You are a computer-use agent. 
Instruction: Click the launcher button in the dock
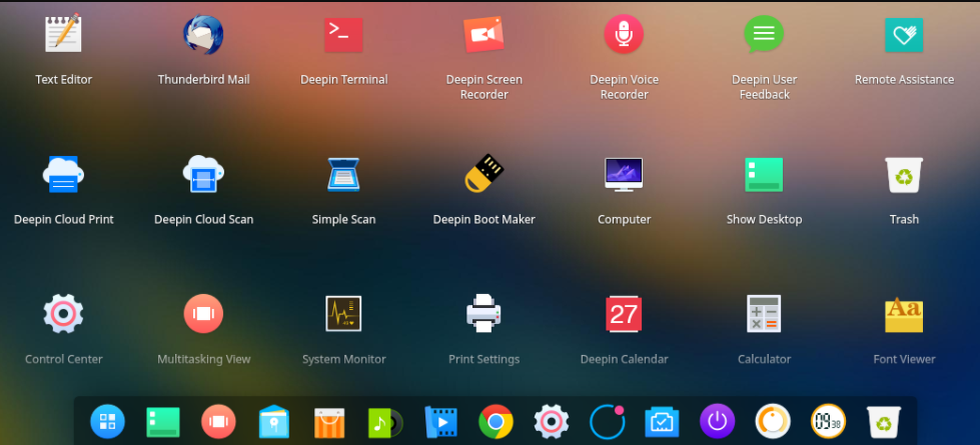tap(108, 422)
